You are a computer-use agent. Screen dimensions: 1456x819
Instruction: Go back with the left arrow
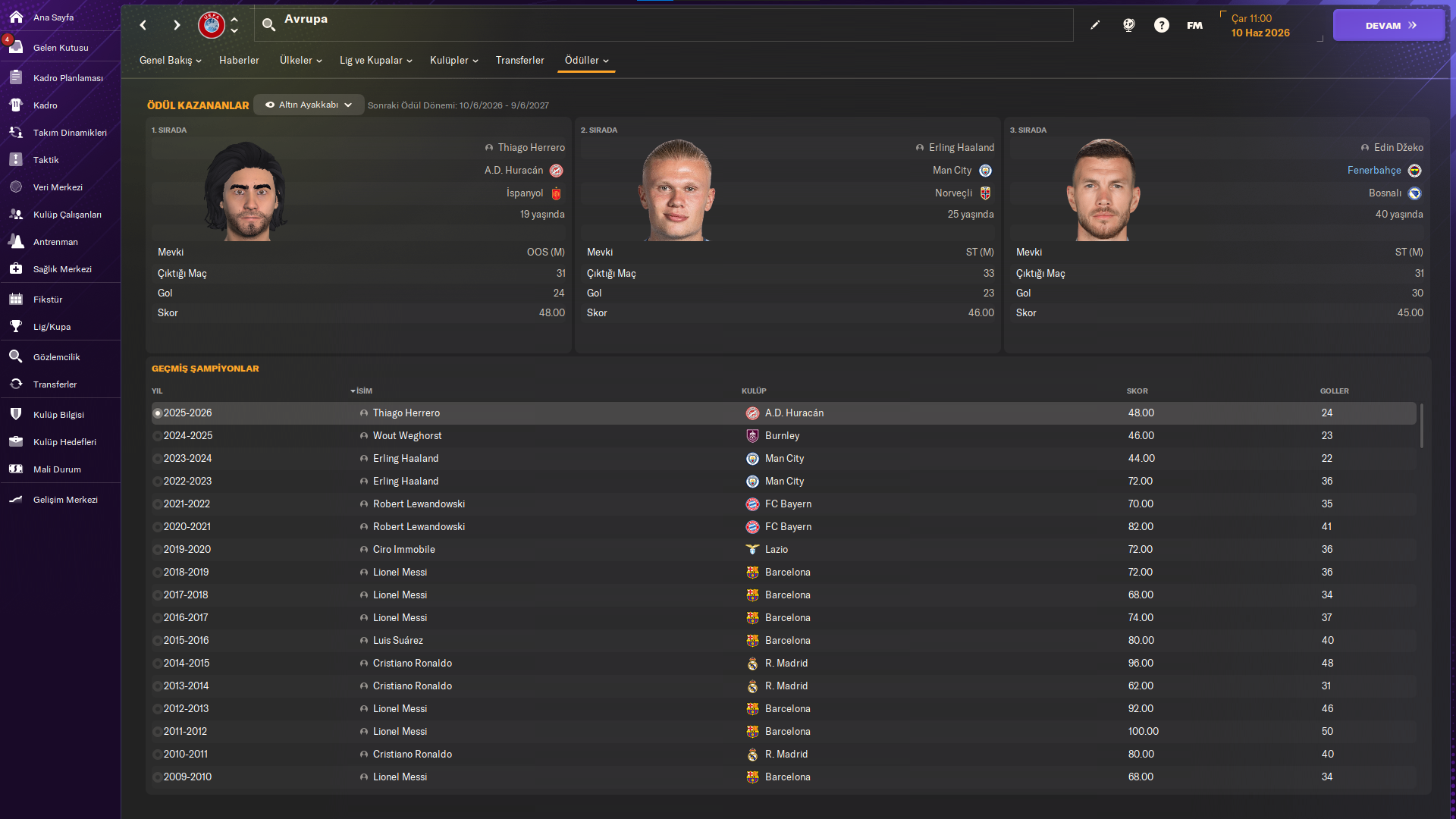click(143, 25)
